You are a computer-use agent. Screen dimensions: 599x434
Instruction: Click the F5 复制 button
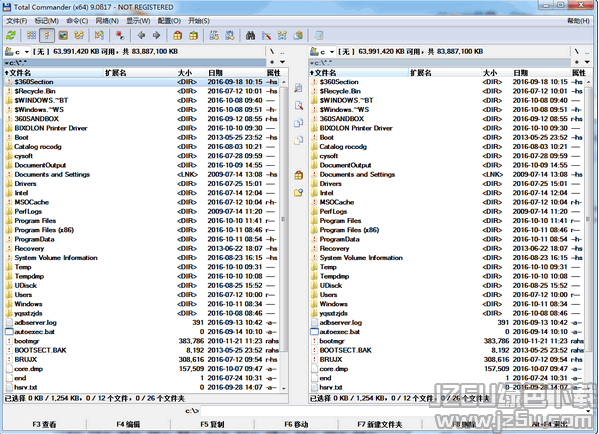click(212, 424)
